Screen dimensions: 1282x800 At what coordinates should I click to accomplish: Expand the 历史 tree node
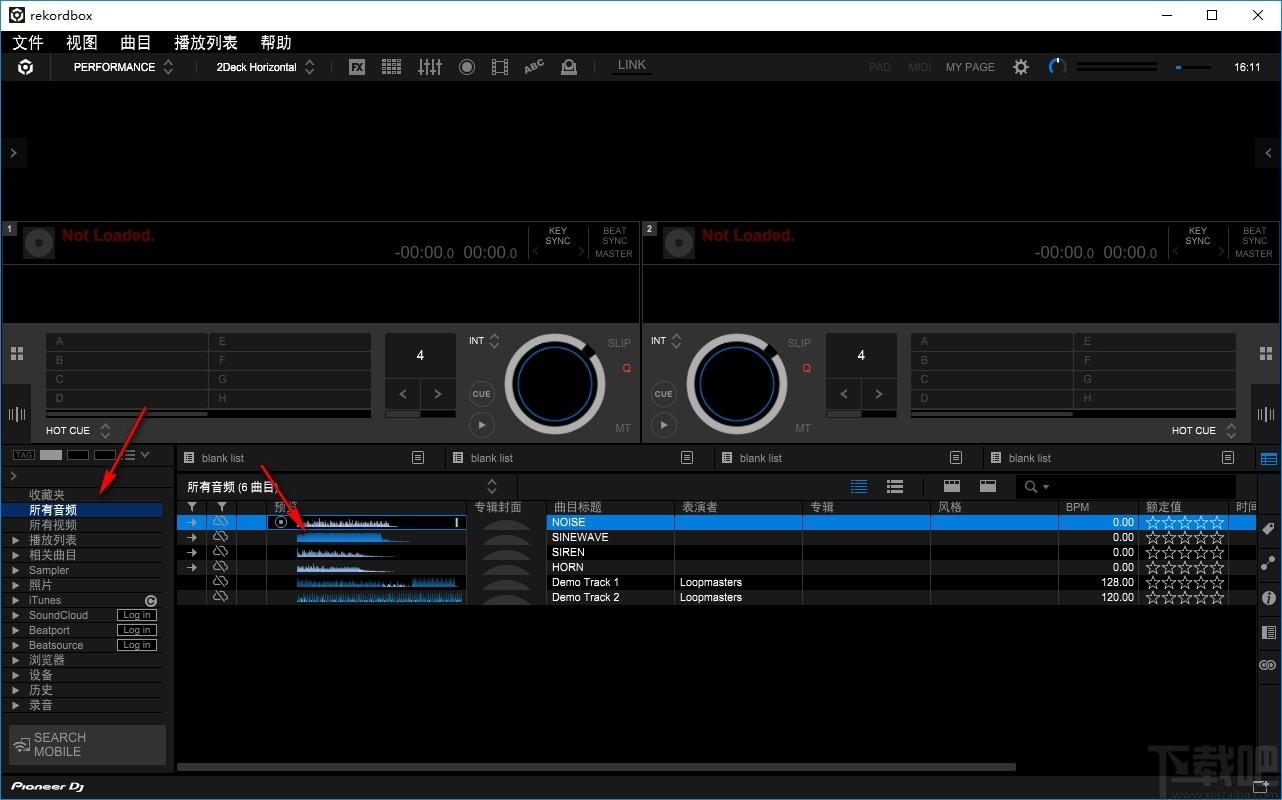15,690
